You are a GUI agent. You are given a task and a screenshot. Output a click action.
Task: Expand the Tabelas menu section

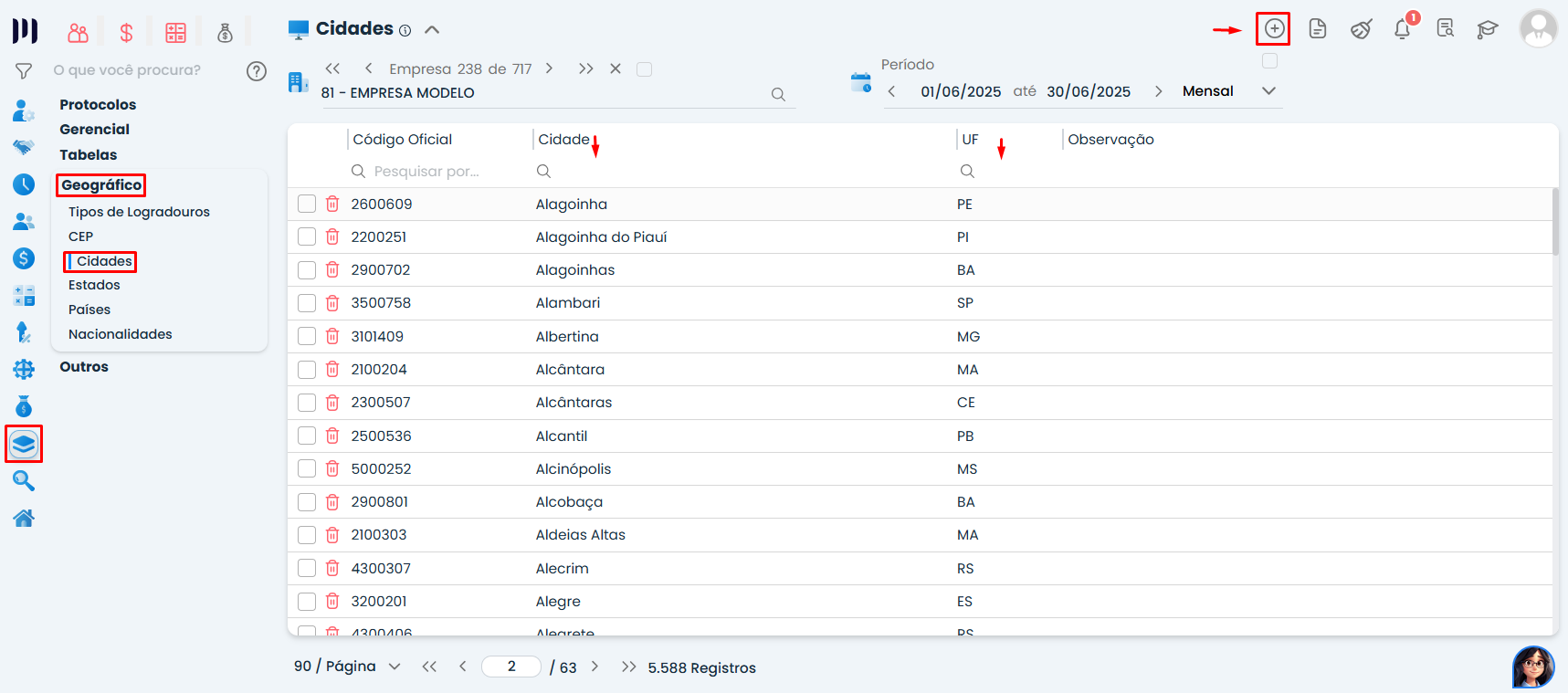89,155
